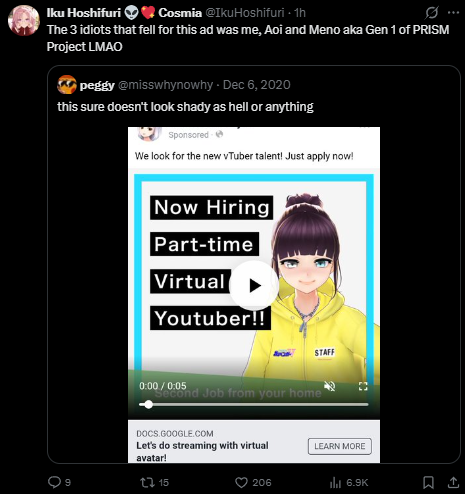The height and width of the screenshot is (494, 465).
Task: Click the video progress slider handle
Action: pos(149,404)
